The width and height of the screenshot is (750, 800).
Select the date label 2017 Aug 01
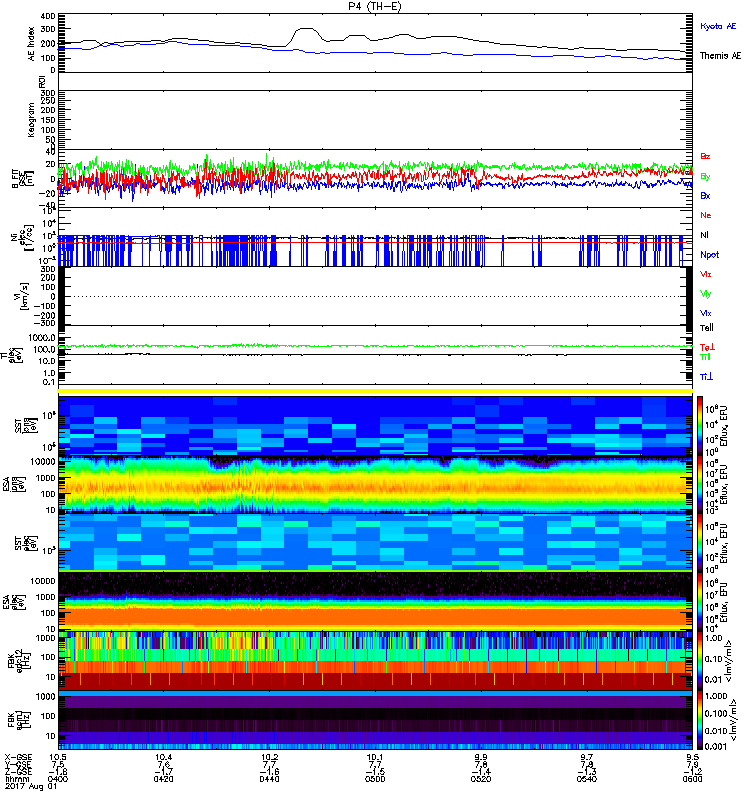click(31, 786)
